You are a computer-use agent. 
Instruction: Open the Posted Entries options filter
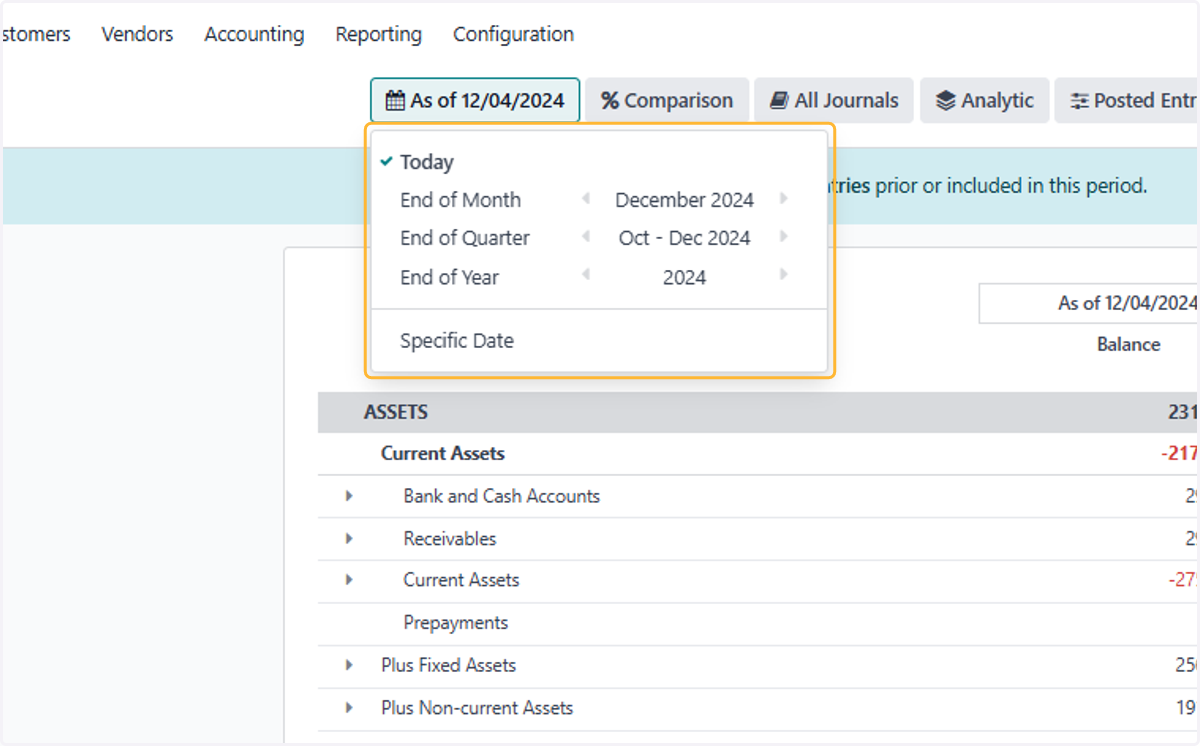tap(1128, 100)
